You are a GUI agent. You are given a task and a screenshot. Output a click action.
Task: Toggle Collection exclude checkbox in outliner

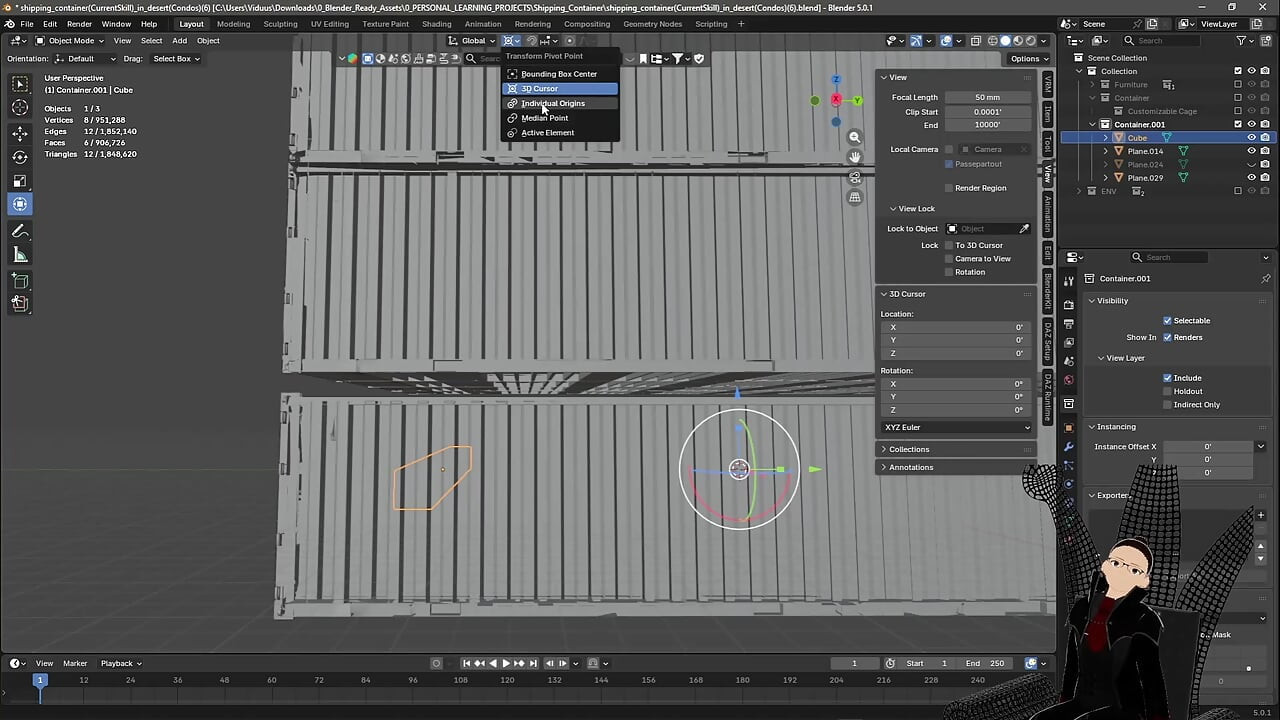(1238, 71)
